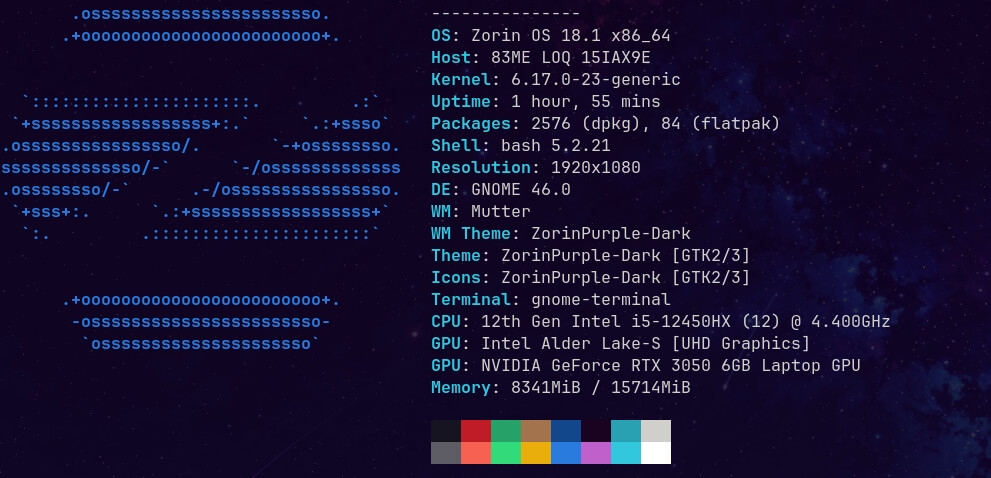
Task: Click the white color block
Action: coord(656,453)
